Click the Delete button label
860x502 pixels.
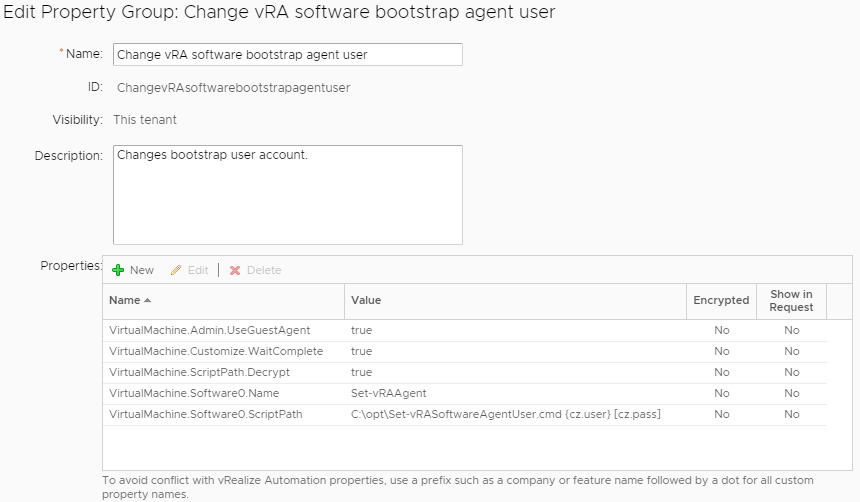click(x=264, y=270)
